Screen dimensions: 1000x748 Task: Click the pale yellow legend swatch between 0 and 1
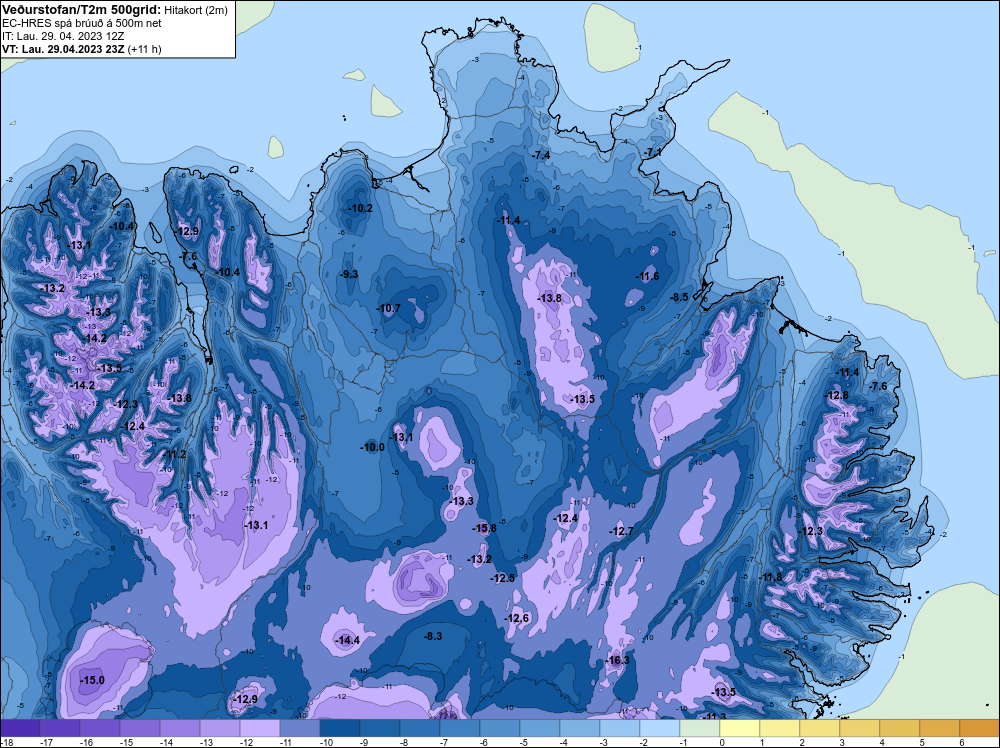pyautogui.click(x=740, y=728)
